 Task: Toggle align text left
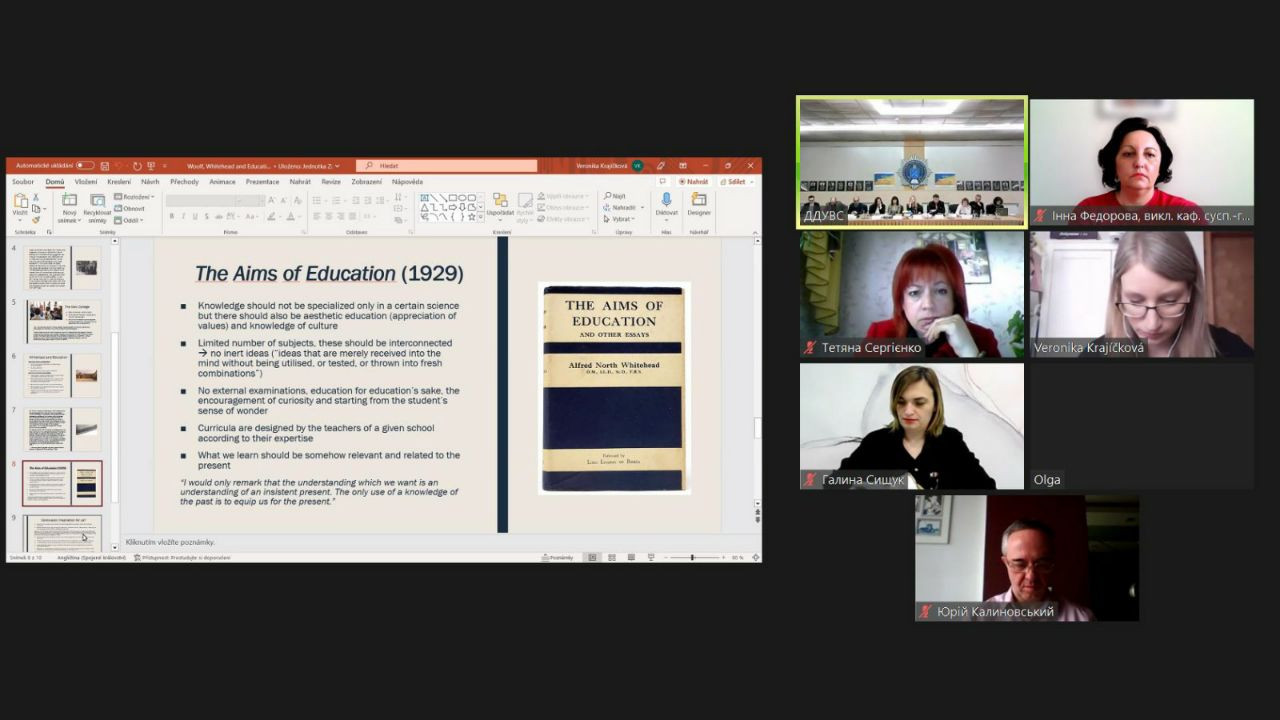pyautogui.click(x=316, y=216)
